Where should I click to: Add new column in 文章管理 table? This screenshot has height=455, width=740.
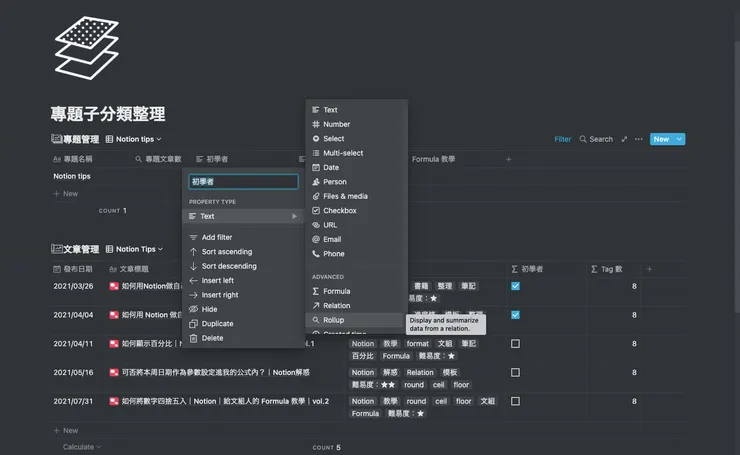coord(649,269)
